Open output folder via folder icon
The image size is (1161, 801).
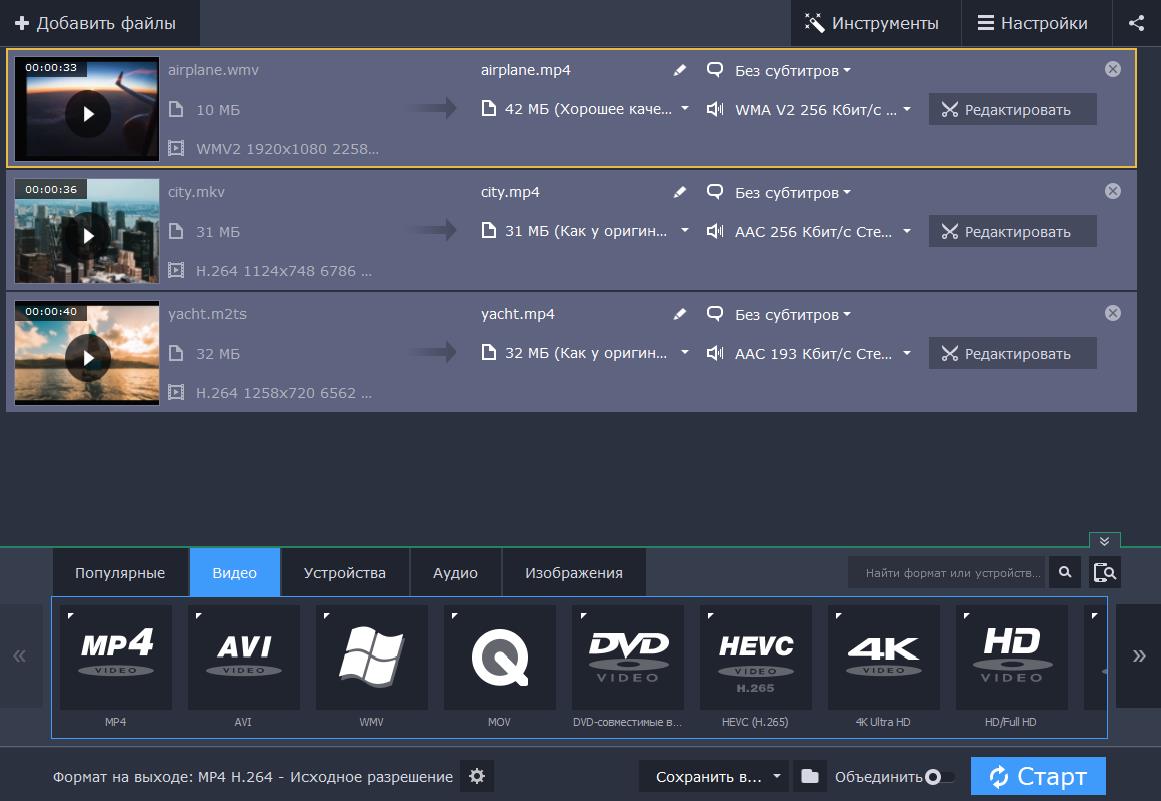click(x=810, y=776)
